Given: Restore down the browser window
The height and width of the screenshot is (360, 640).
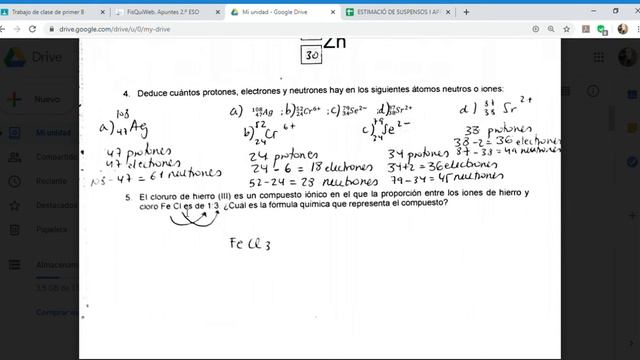Looking at the screenshot, I should 616,11.
